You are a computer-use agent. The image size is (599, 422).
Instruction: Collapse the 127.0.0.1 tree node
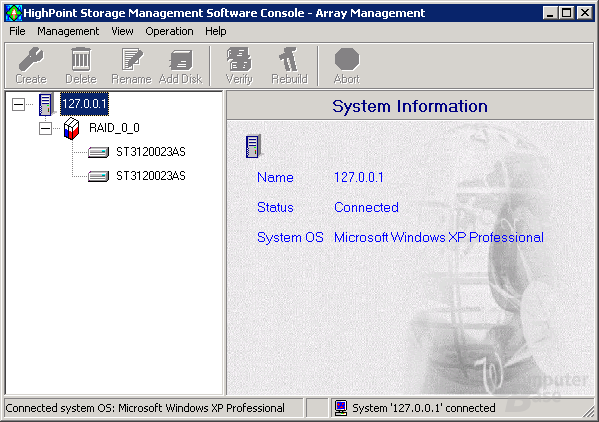18,104
